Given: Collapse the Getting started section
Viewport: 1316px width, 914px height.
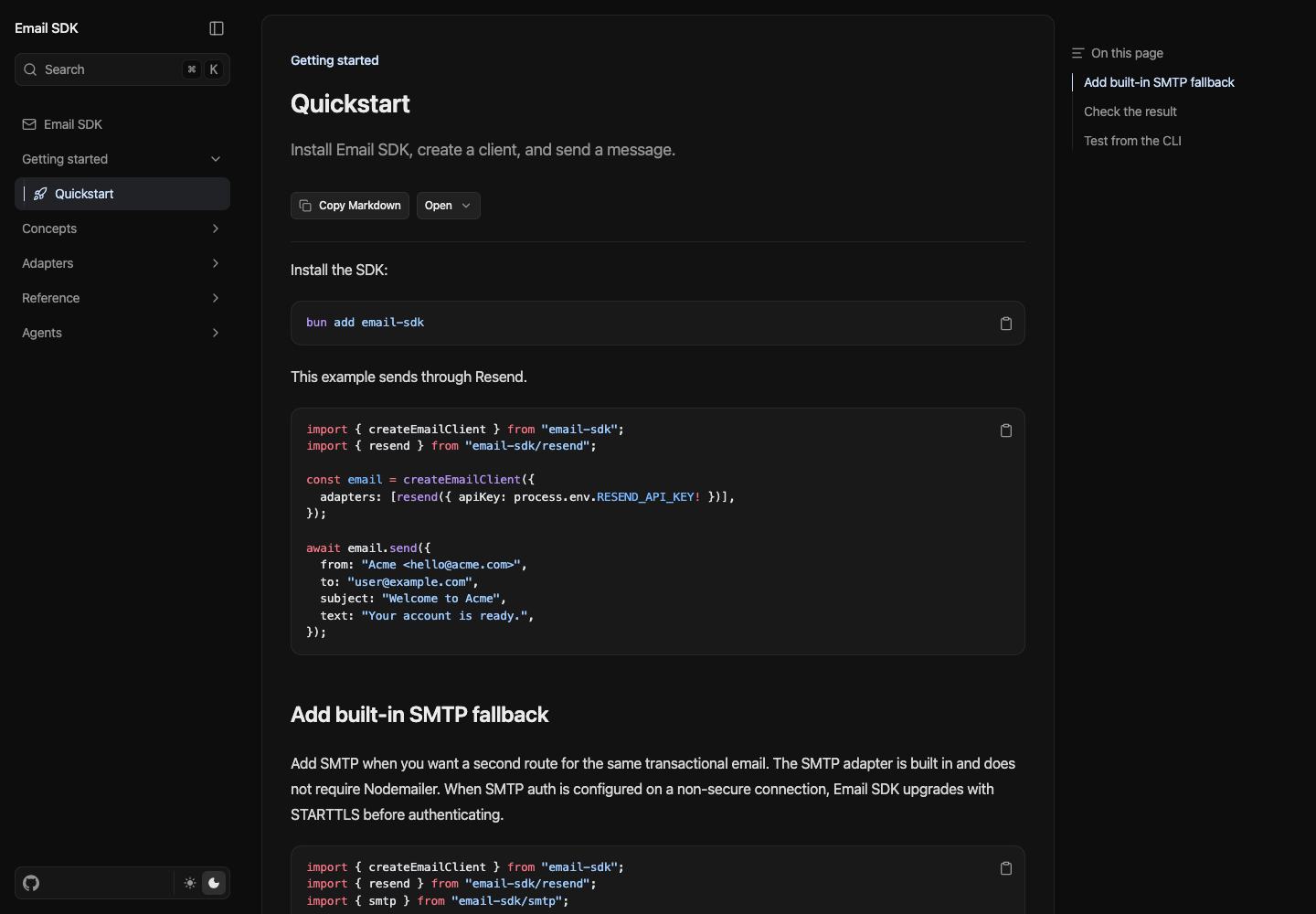Looking at the screenshot, I should click(216, 159).
